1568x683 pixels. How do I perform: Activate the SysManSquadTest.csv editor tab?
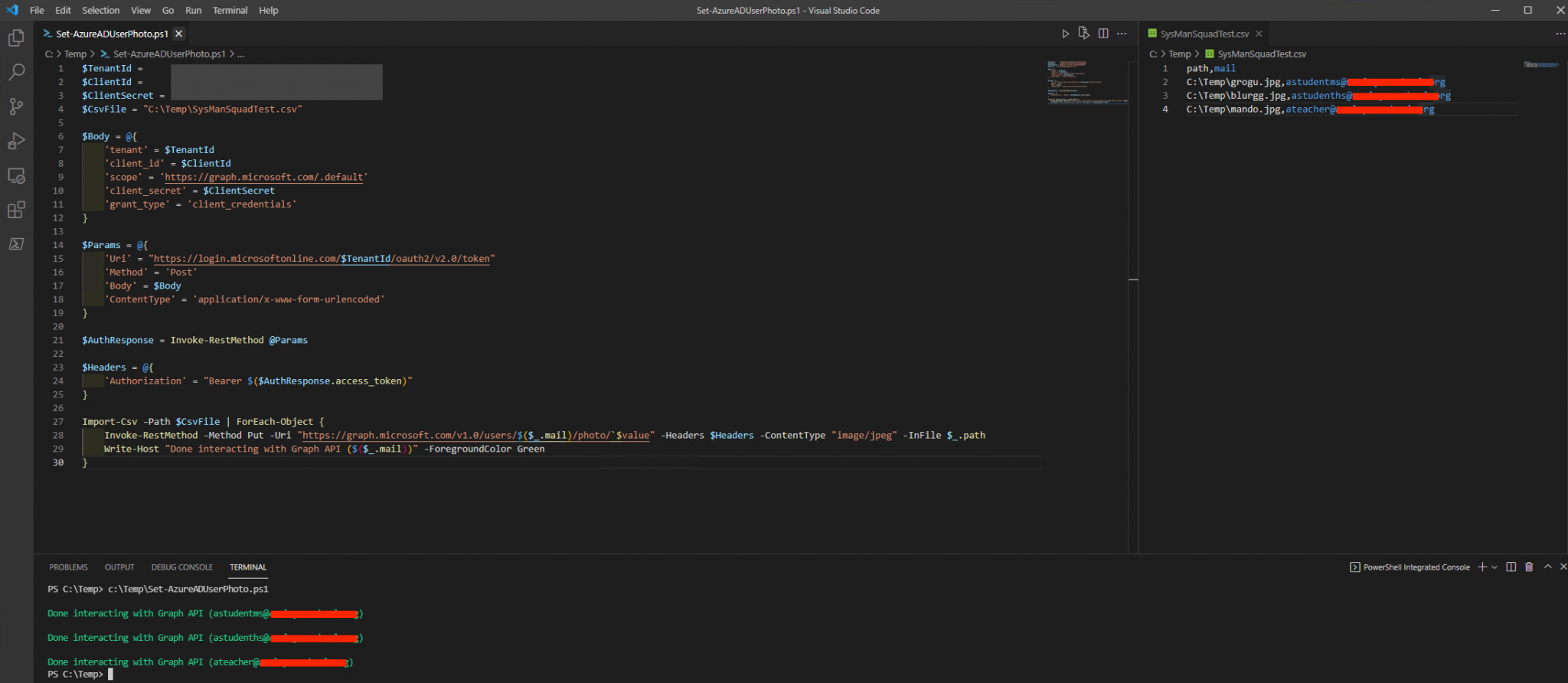coord(1205,34)
